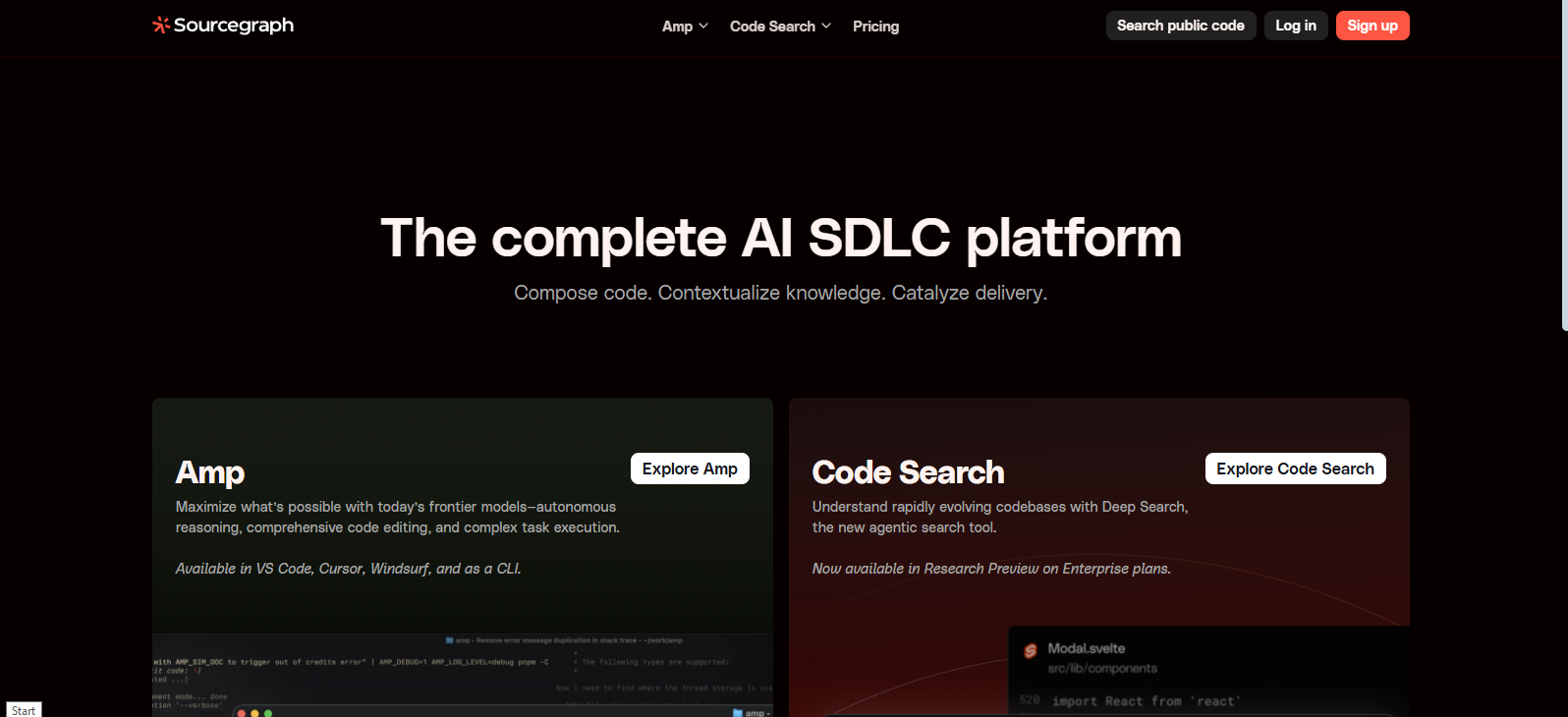Click the Log in button
Screen dimensions: 1568x717
click(x=1296, y=26)
